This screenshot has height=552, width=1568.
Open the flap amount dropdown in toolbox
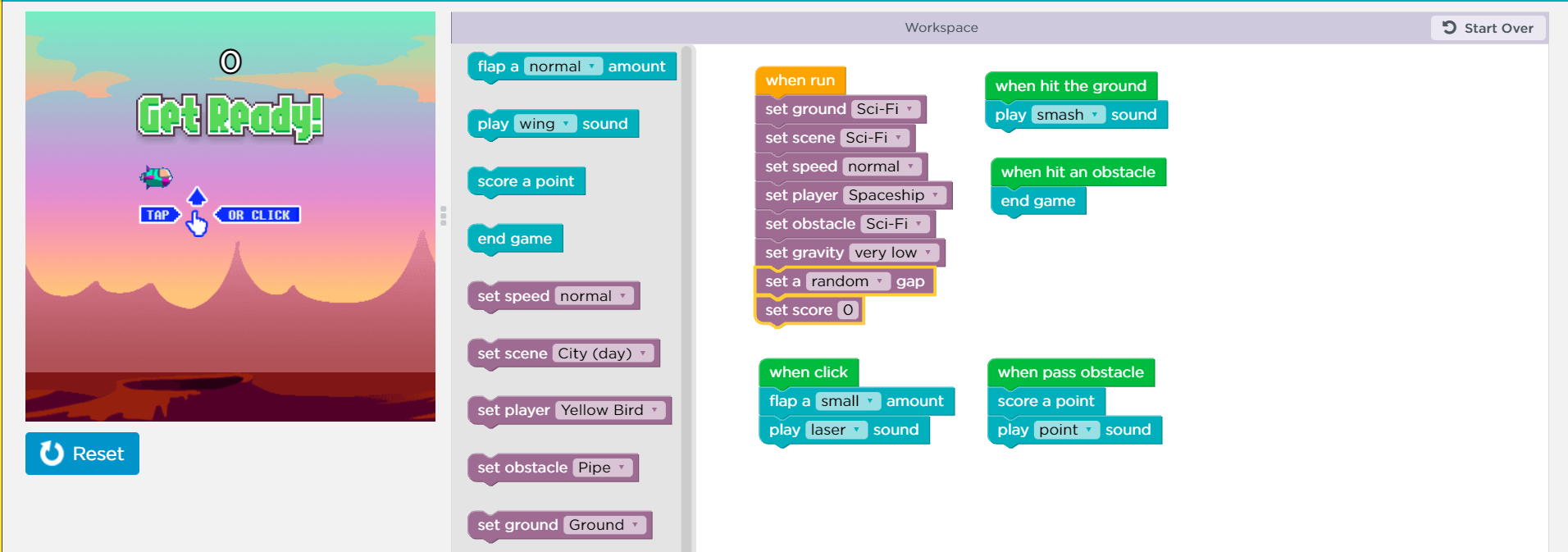click(563, 66)
